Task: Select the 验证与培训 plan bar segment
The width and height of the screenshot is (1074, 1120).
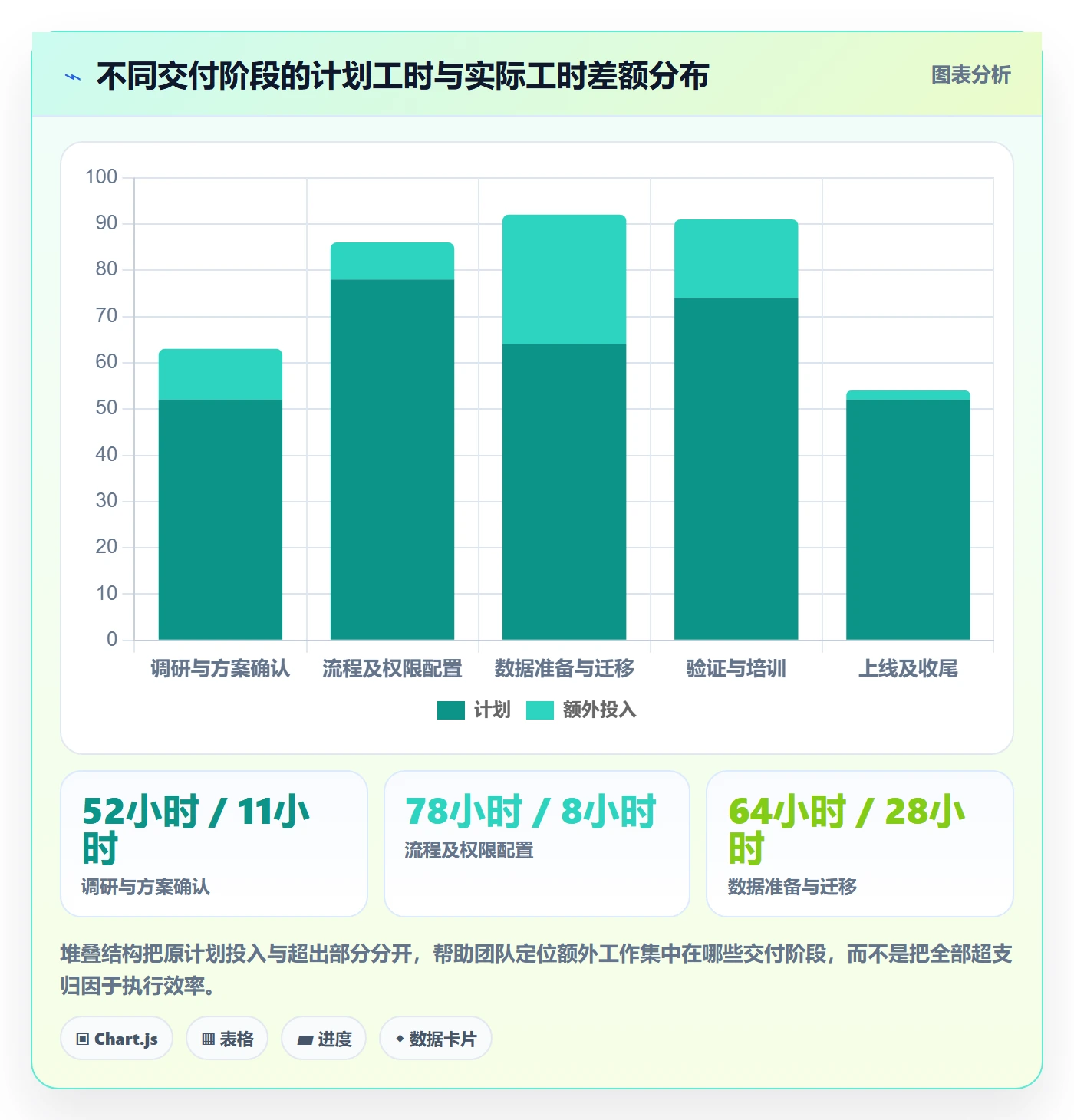Action: tap(736, 469)
